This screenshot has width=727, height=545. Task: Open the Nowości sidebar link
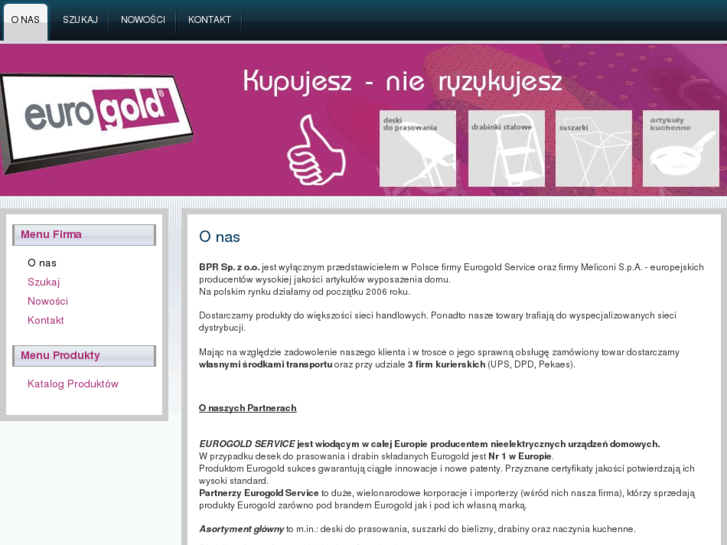pyautogui.click(x=48, y=301)
